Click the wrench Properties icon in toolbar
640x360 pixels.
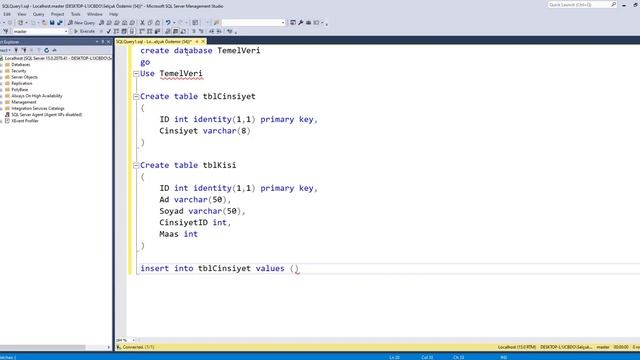300,22
